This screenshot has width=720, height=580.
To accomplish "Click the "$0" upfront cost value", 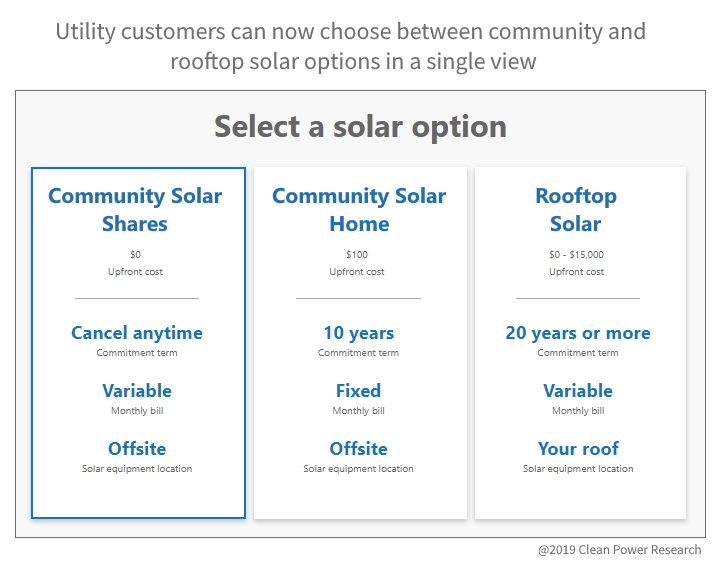I will click(136, 255).
